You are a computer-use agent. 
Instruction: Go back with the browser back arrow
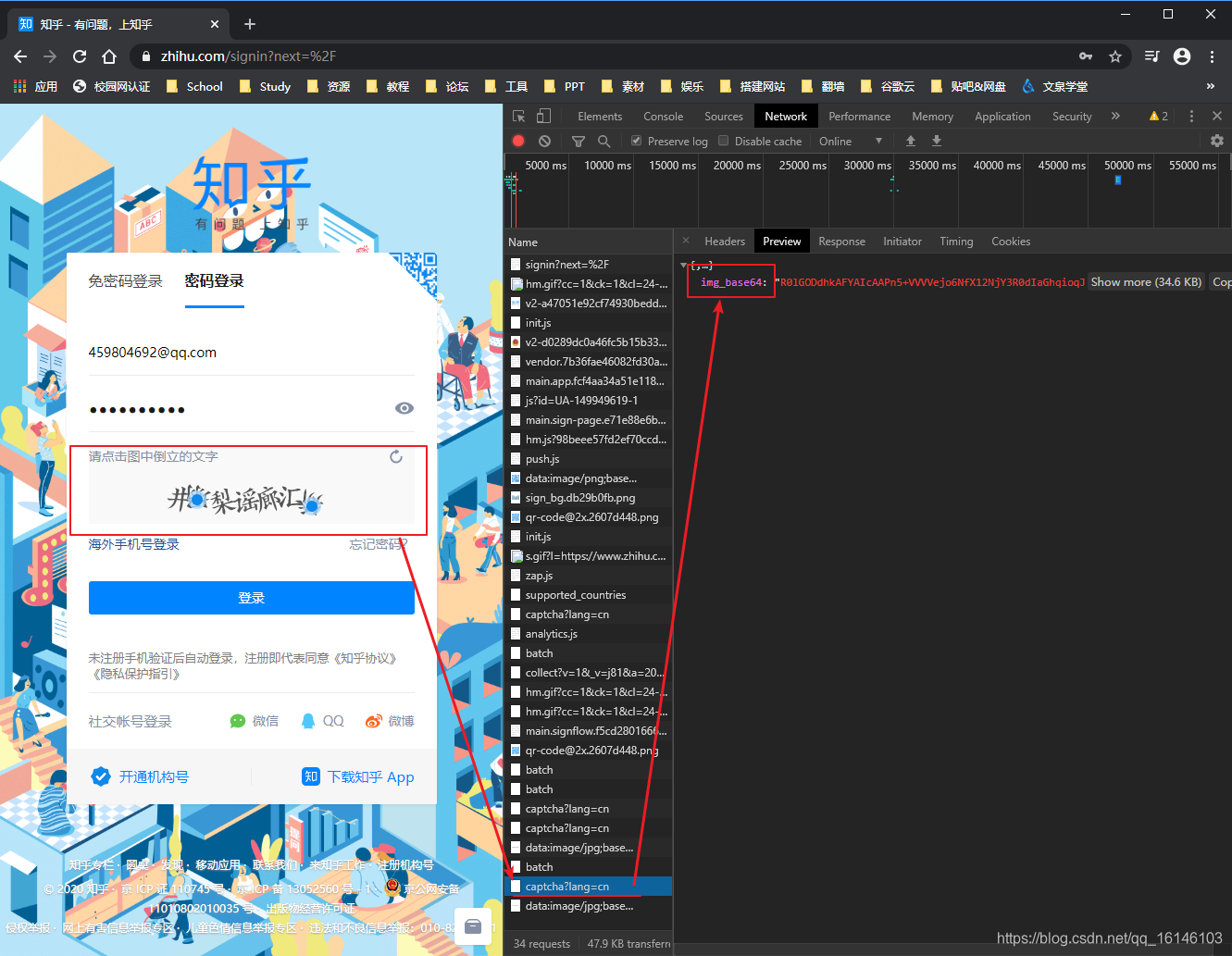(x=20, y=56)
